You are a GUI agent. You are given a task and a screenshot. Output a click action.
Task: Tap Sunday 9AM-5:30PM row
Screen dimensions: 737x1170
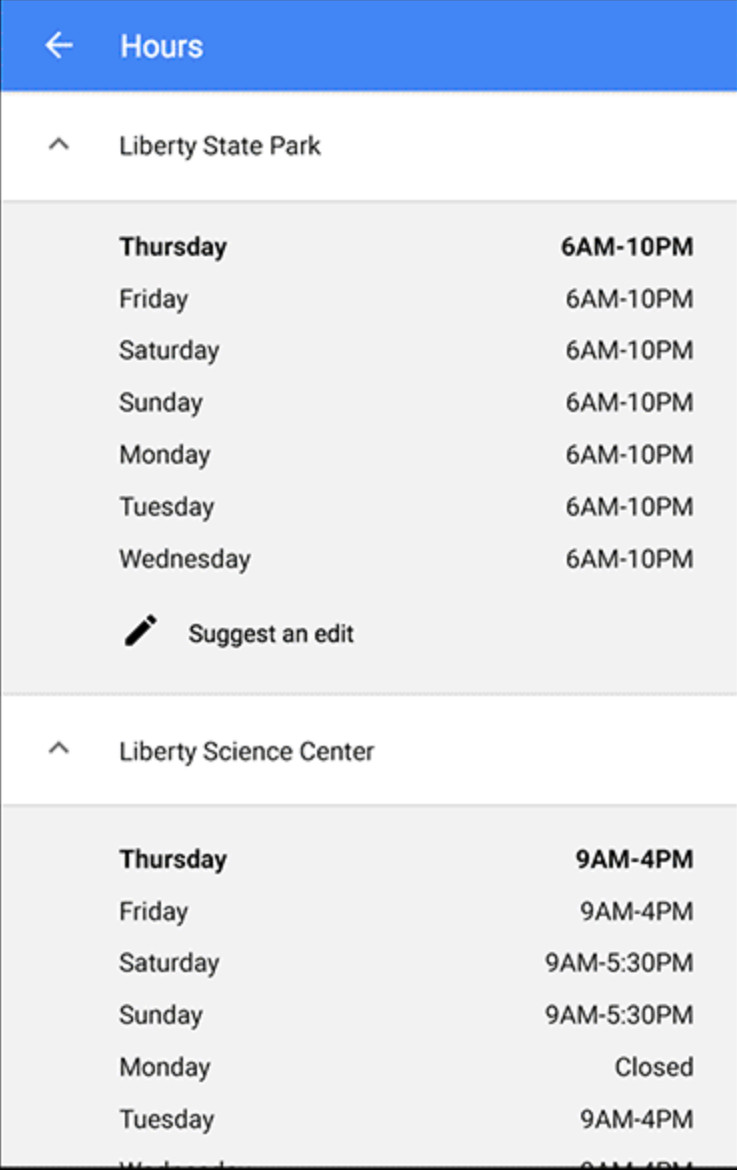pos(405,1016)
